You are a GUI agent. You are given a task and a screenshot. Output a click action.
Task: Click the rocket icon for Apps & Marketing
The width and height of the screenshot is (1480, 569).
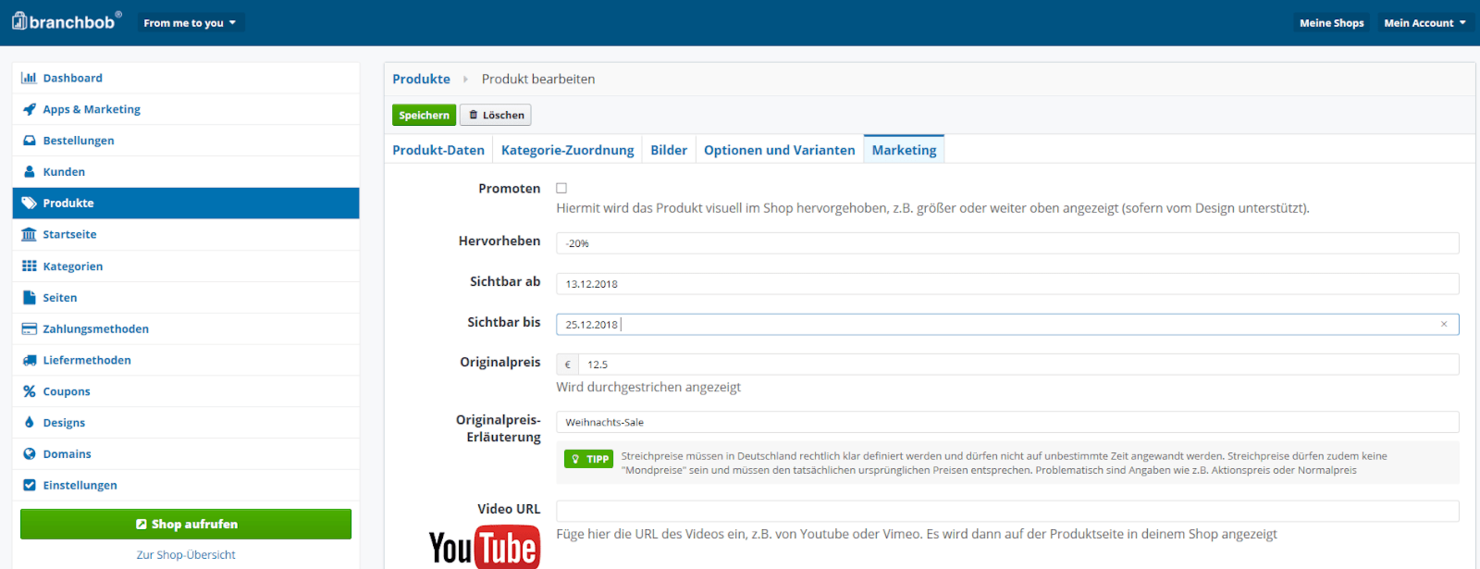(x=29, y=109)
